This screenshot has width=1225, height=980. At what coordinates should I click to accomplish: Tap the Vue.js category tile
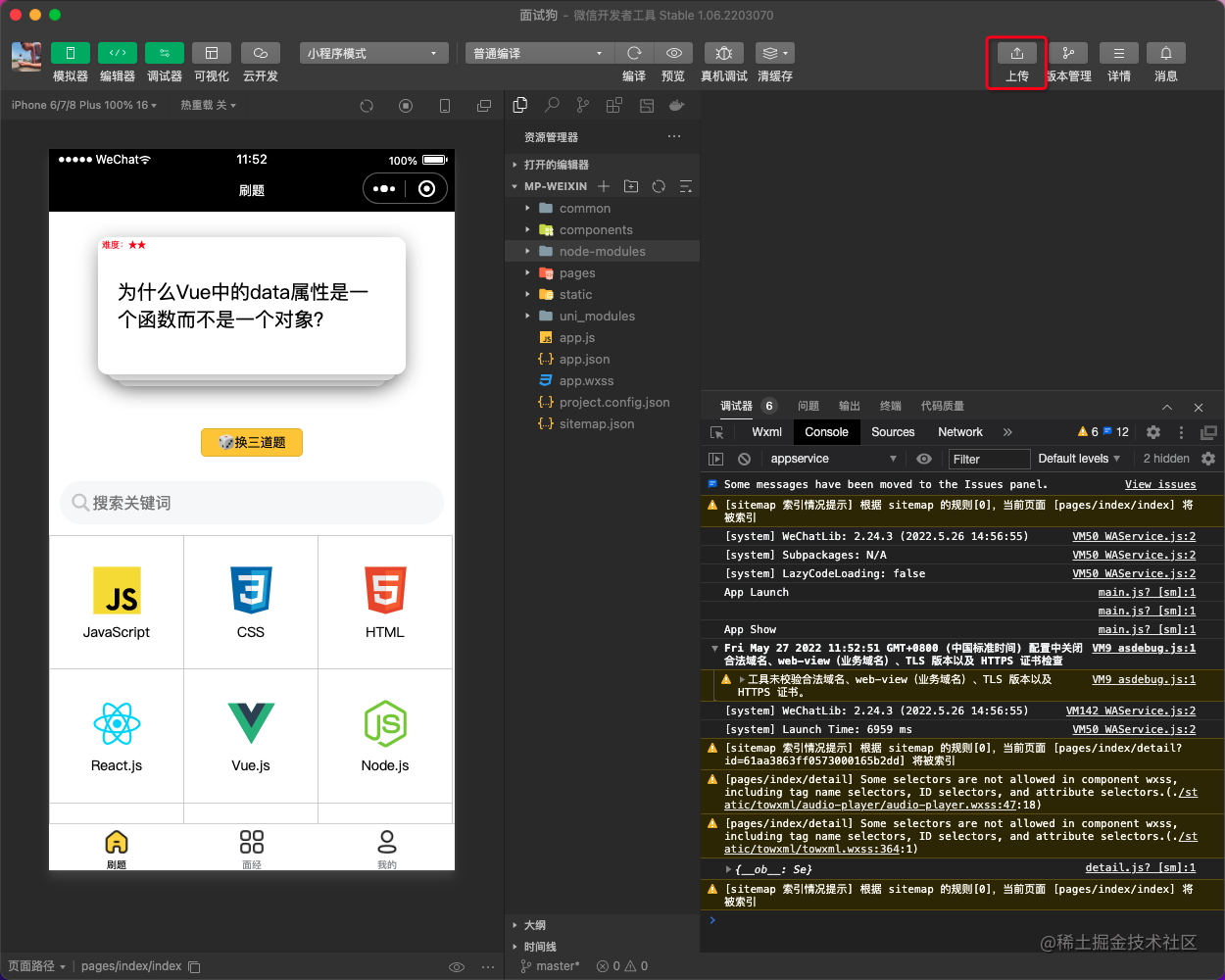pos(251,736)
